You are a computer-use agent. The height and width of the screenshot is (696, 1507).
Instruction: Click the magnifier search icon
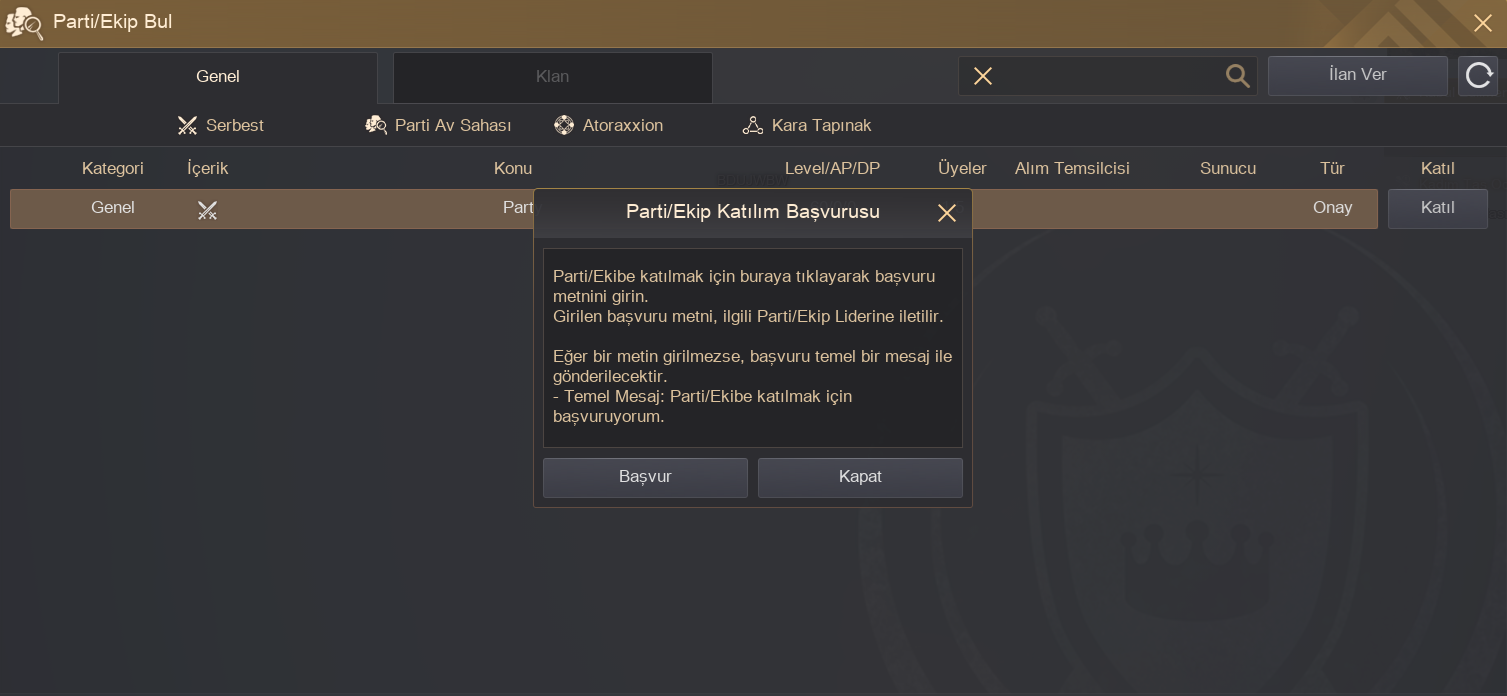(1237, 76)
